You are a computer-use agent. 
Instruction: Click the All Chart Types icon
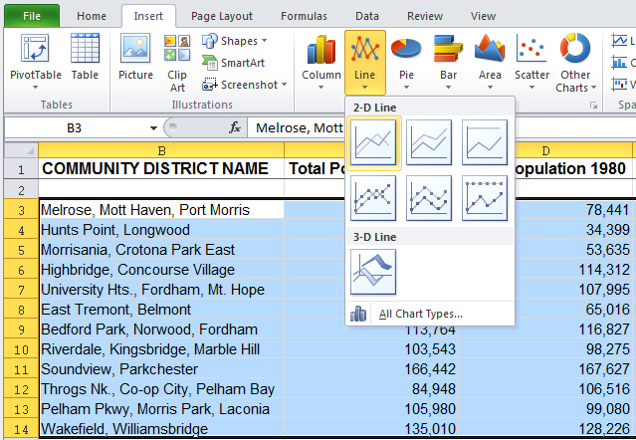click(358, 314)
